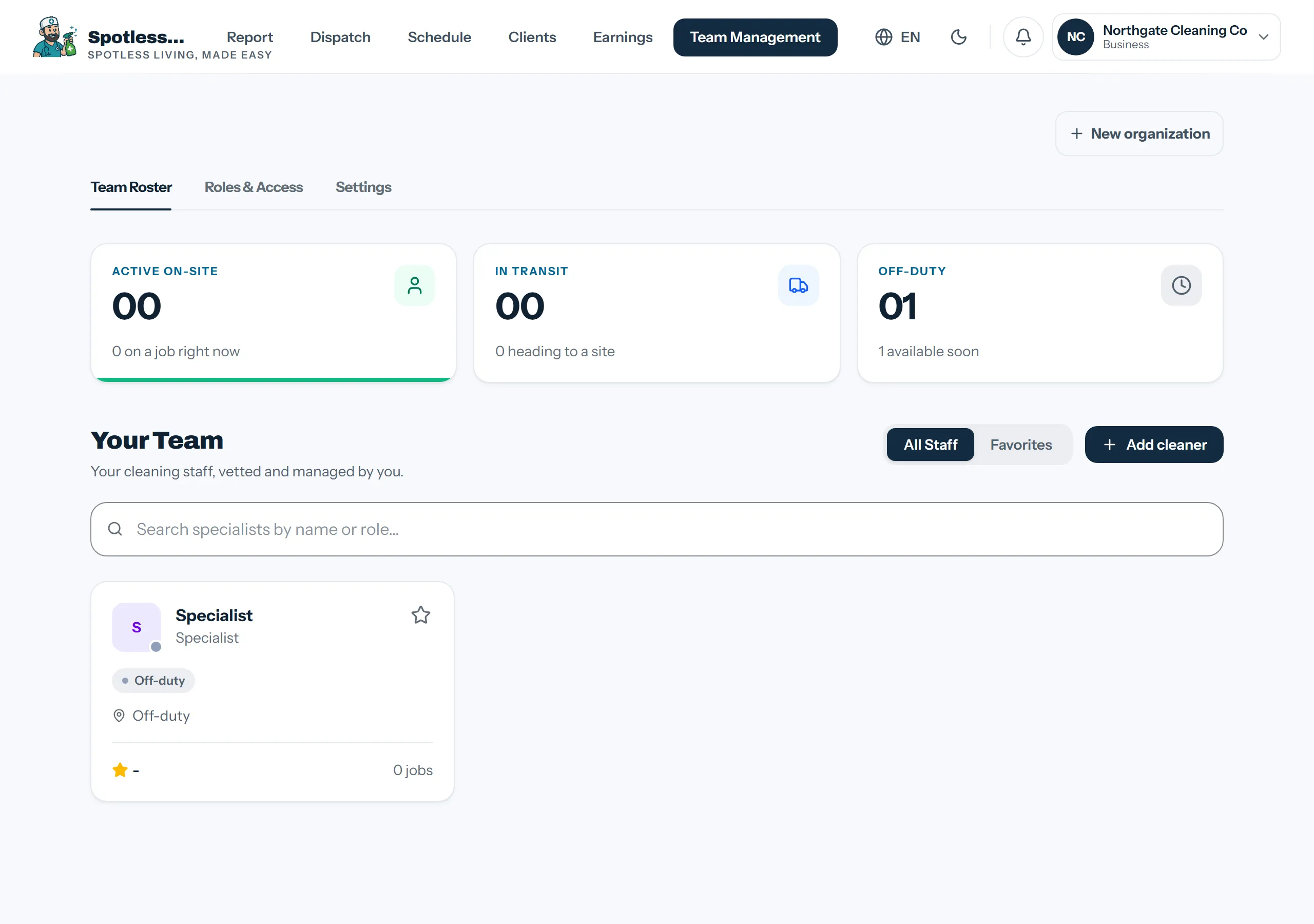Image resolution: width=1314 pixels, height=924 pixels.
Task: Click '0 on a job right now' text
Action: (x=176, y=352)
